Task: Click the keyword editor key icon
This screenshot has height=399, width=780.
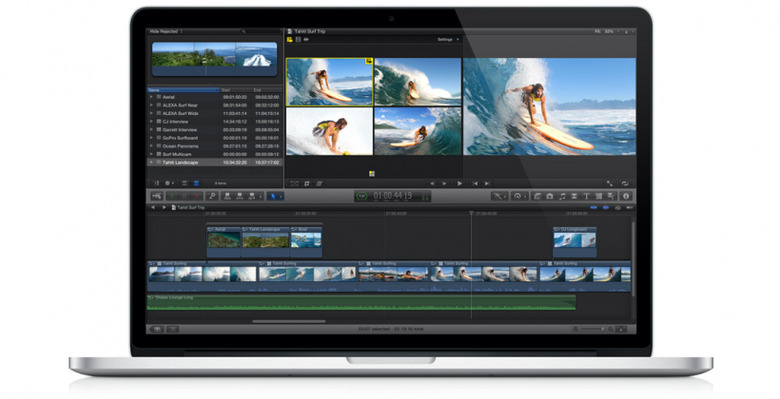Action: 212,196
